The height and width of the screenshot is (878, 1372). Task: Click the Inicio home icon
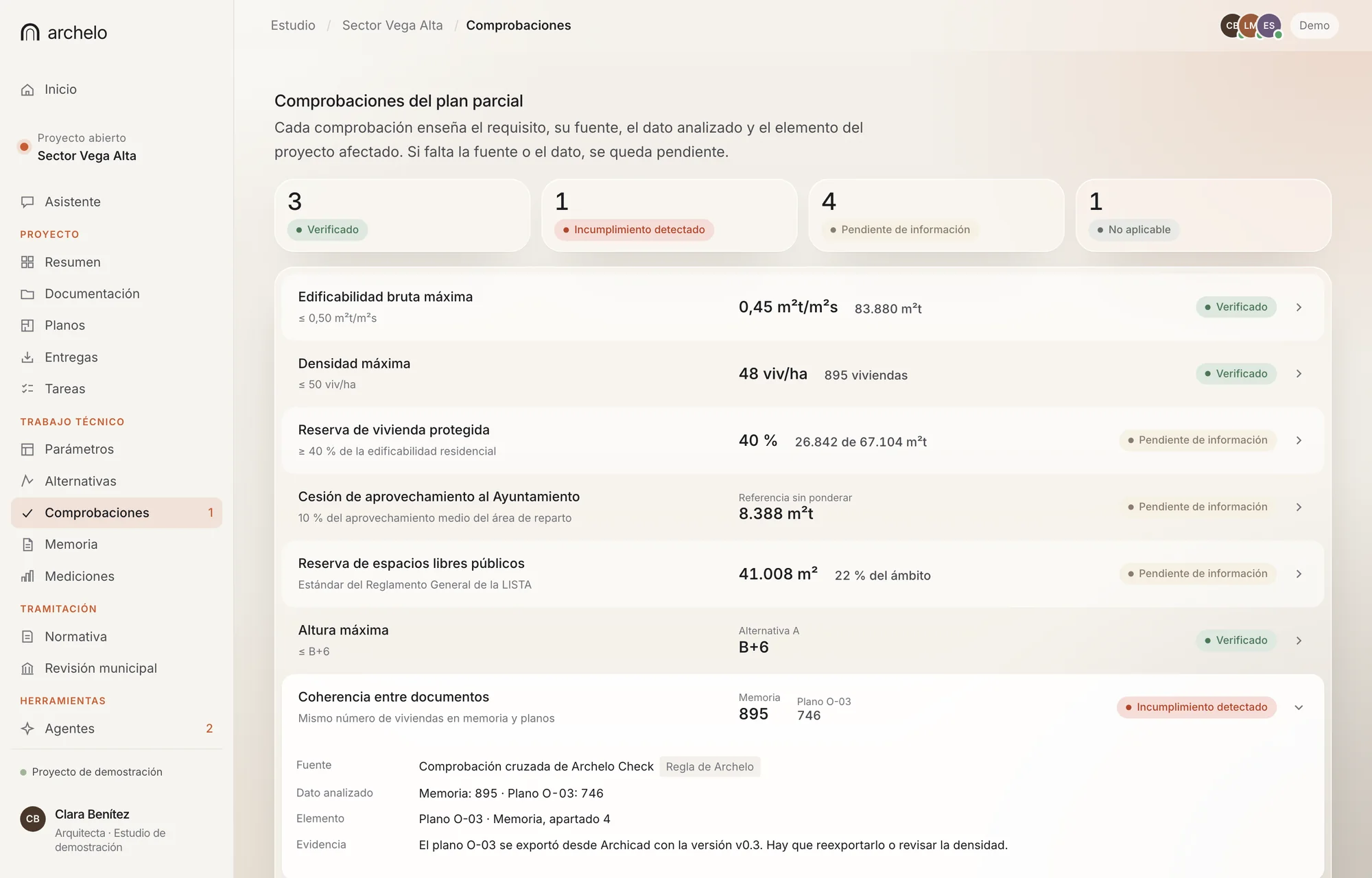point(27,90)
